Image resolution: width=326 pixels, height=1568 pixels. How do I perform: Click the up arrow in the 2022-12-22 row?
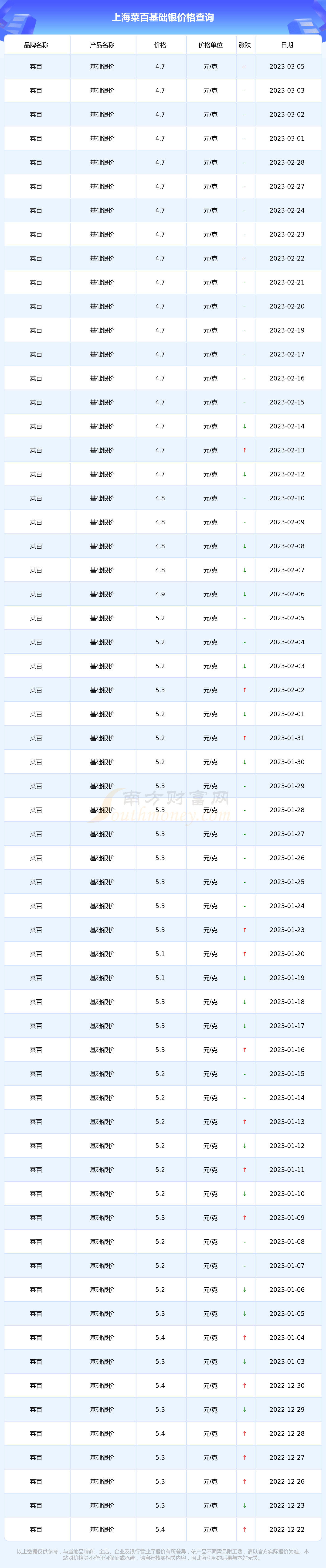[x=244, y=1529]
